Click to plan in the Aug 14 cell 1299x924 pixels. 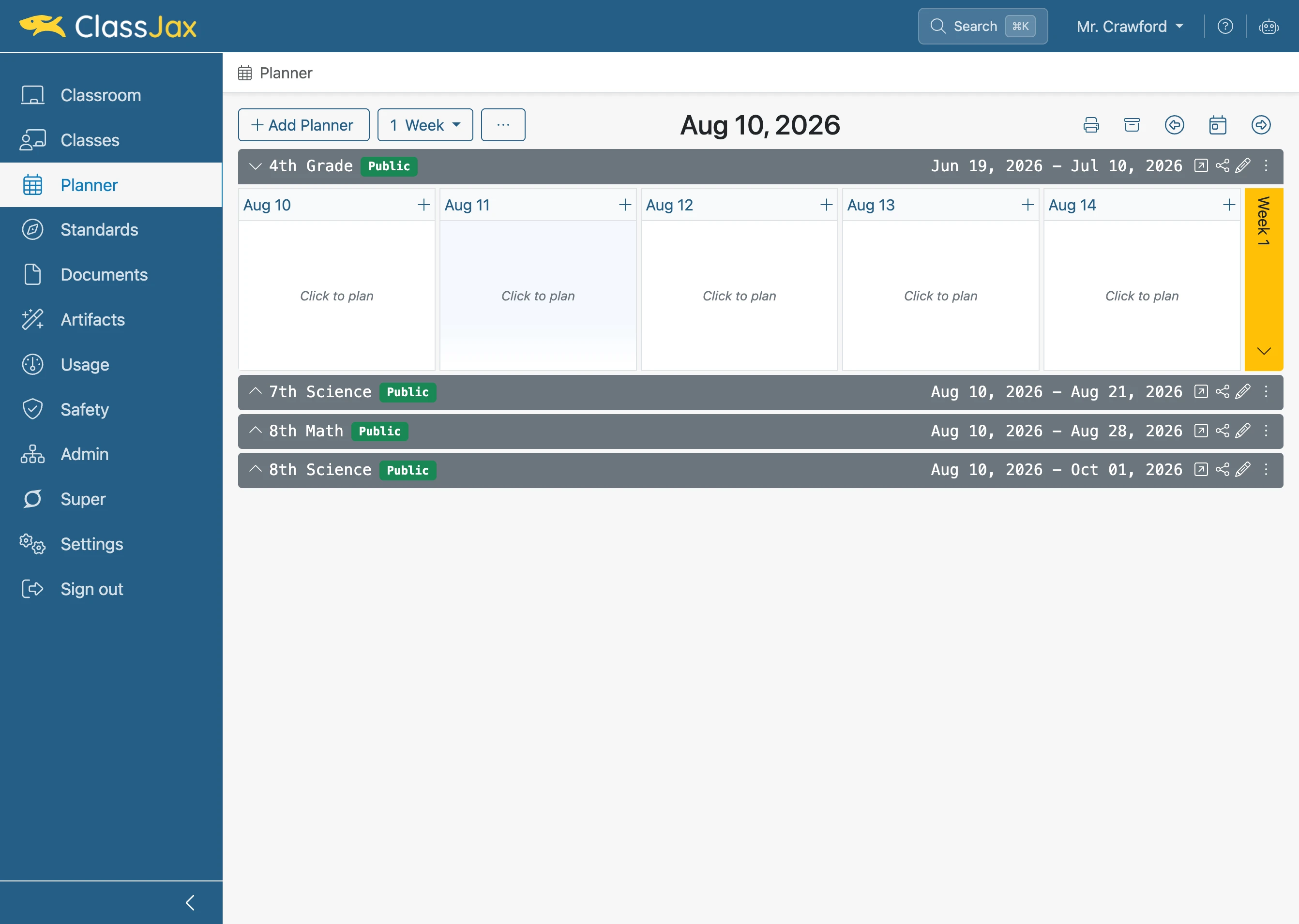1142,296
